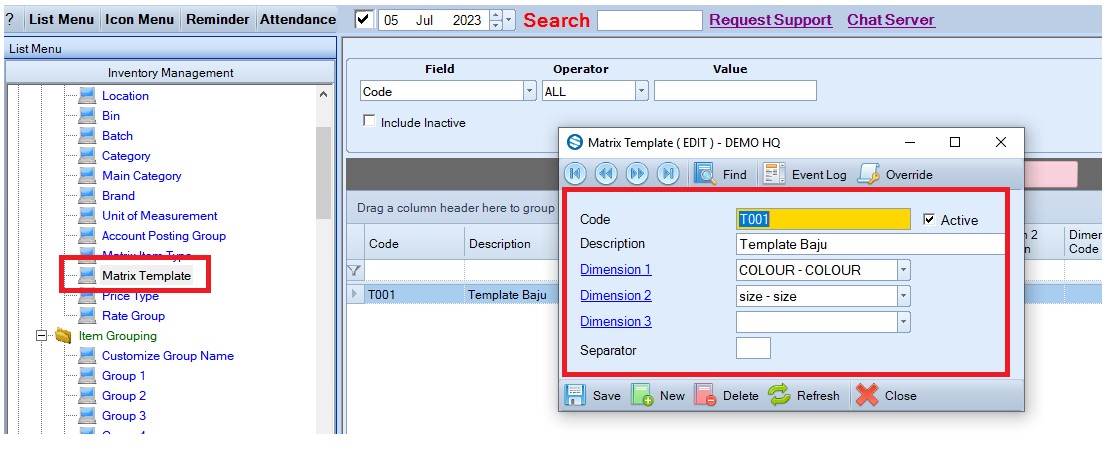
Task: Select Group 1 in the tree
Action: (x=124, y=375)
